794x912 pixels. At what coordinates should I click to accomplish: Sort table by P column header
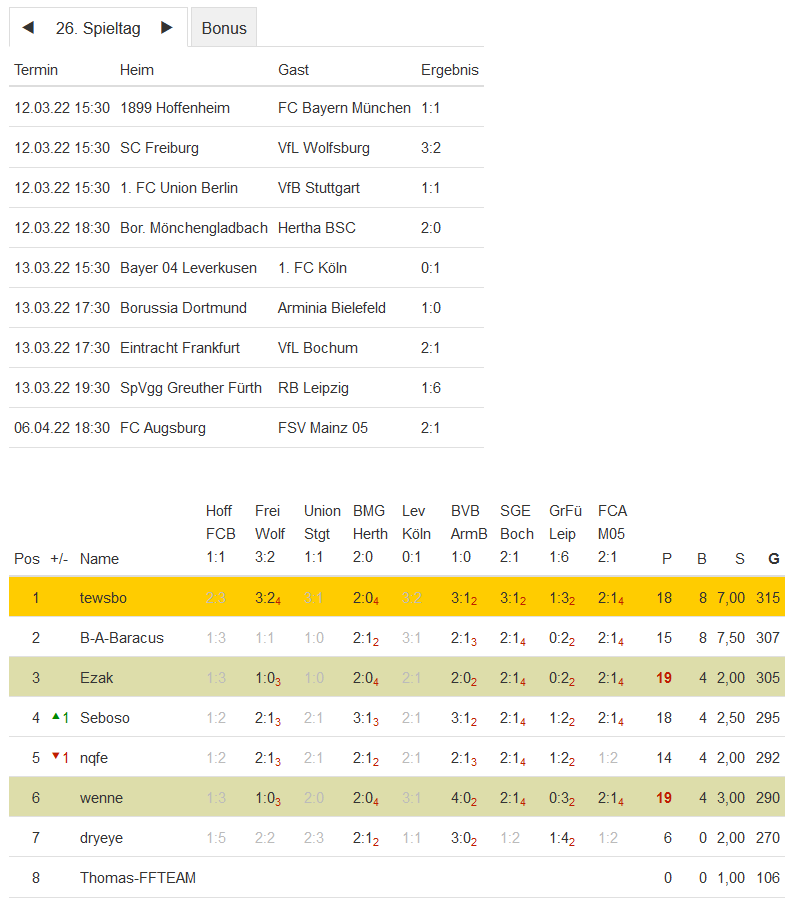[667, 559]
